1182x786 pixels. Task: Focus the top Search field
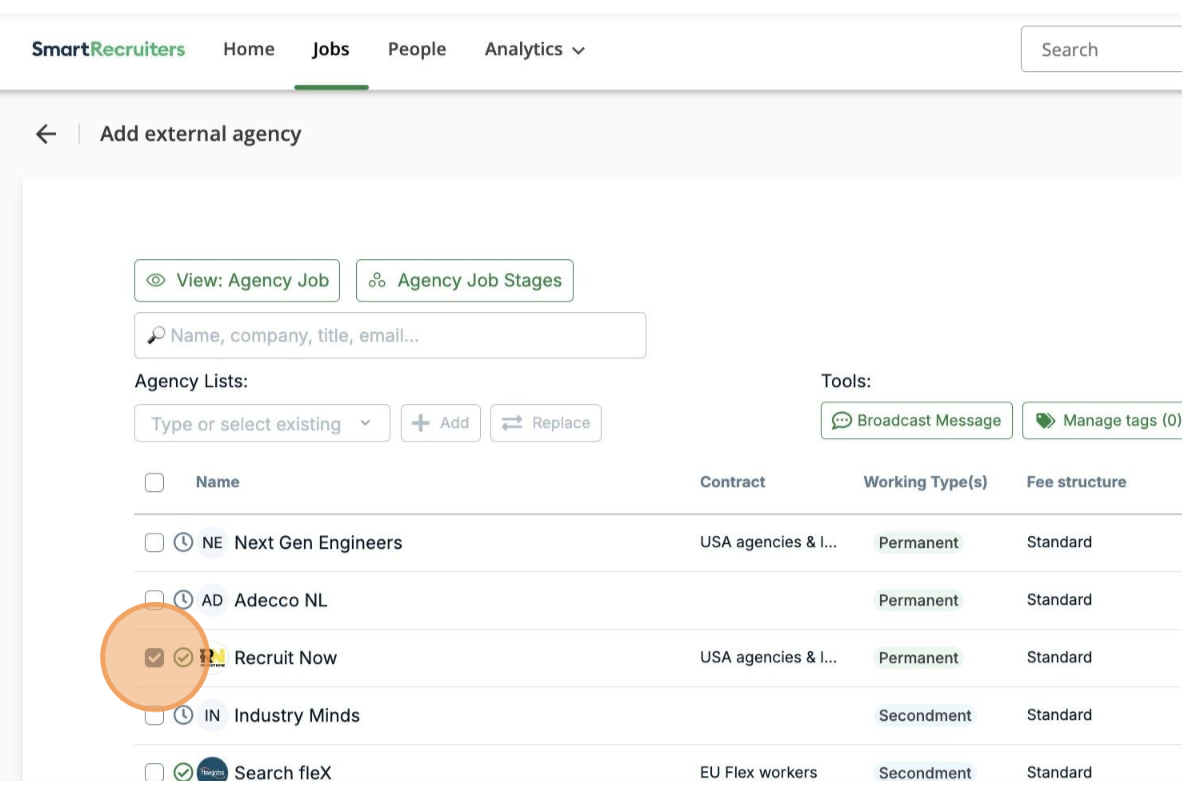[1101, 50]
